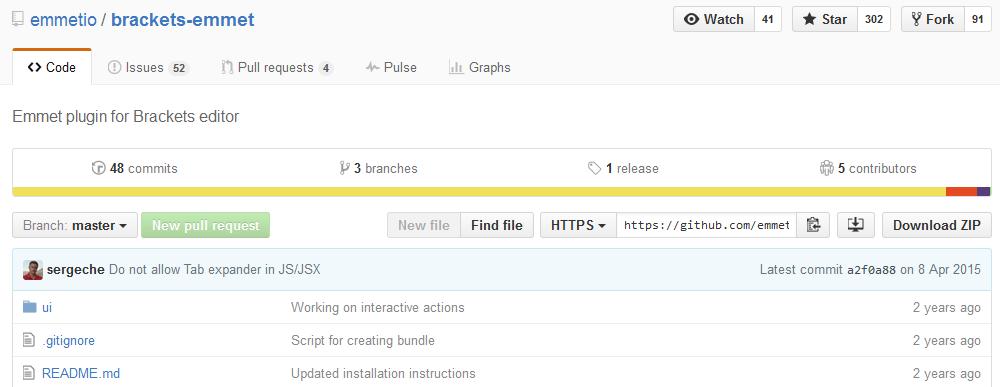1000x387 pixels.
Task: Open the brackets-emmet repository link
Action: (x=182, y=20)
